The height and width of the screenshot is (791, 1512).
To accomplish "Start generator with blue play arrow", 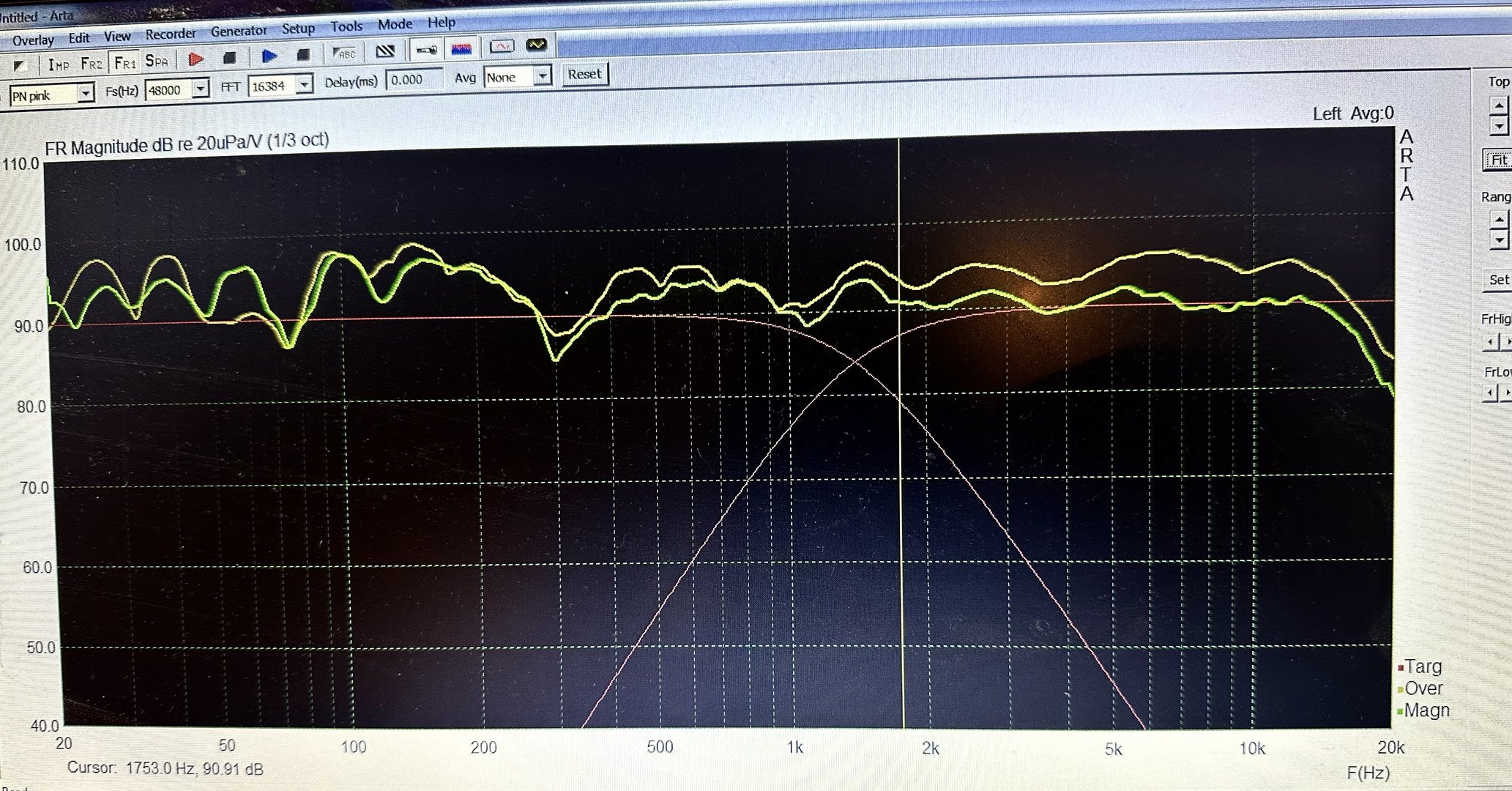I will click(269, 56).
